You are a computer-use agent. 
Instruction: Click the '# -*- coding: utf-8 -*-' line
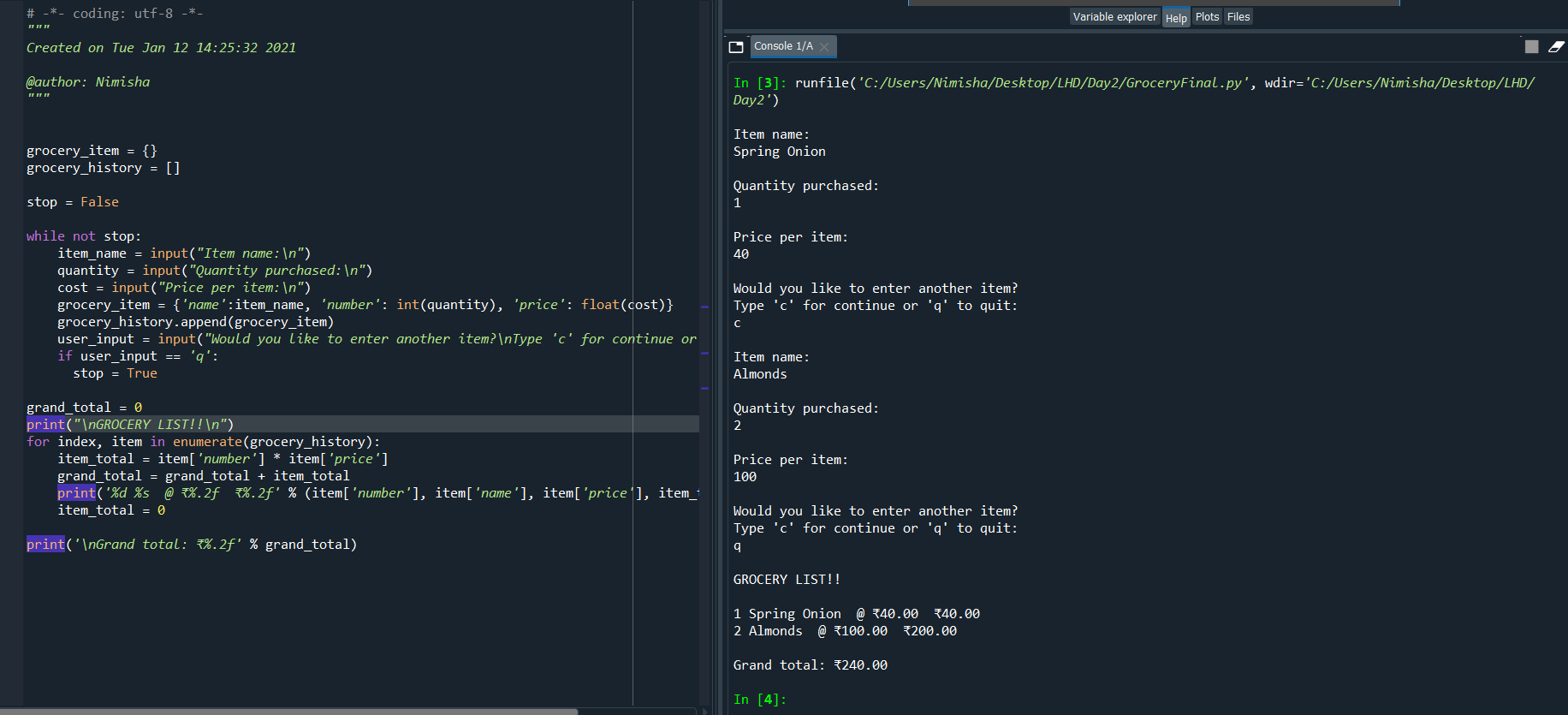tap(115, 14)
